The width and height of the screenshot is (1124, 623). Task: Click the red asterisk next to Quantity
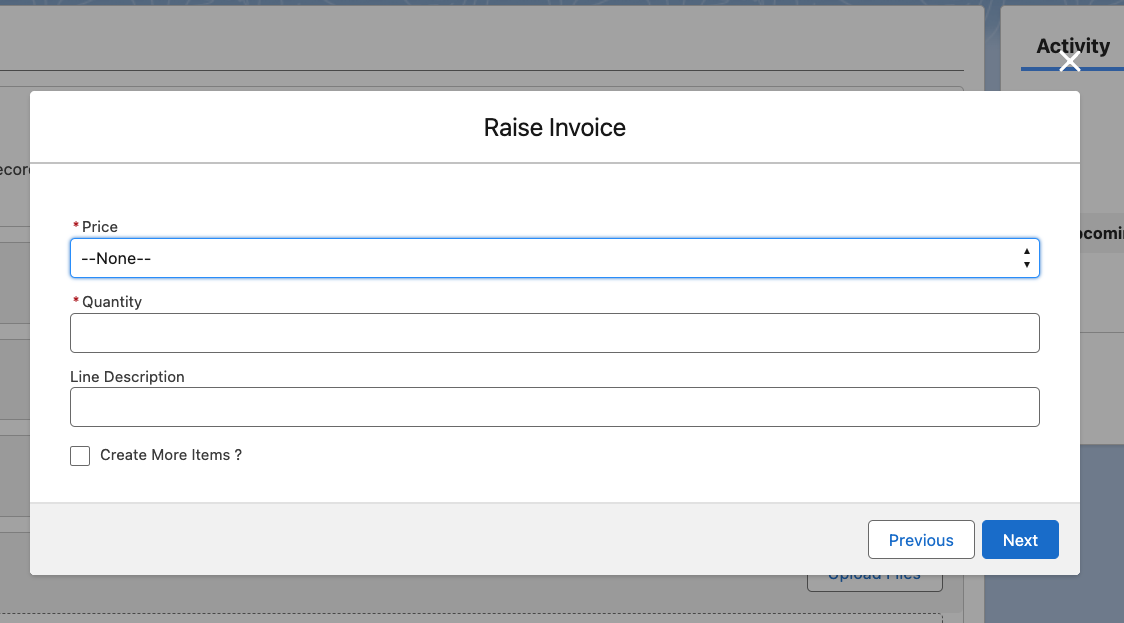pyautogui.click(x=76, y=303)
